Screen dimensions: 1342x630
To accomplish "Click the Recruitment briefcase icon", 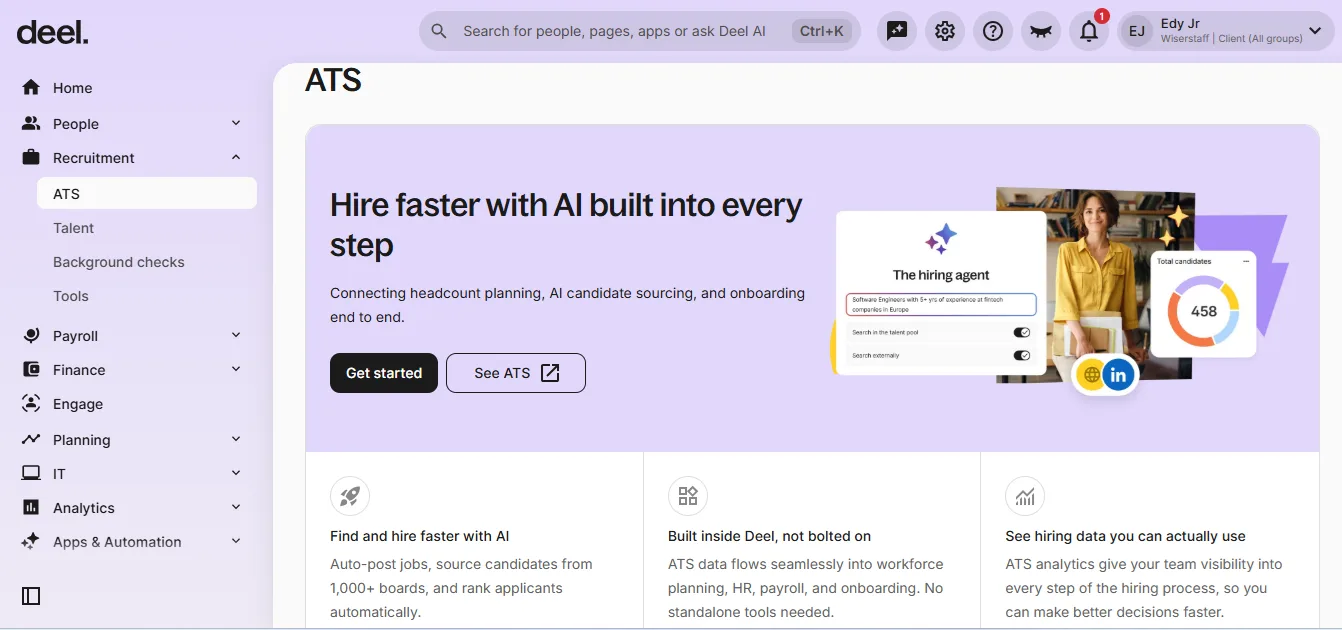I will (31, 158).
